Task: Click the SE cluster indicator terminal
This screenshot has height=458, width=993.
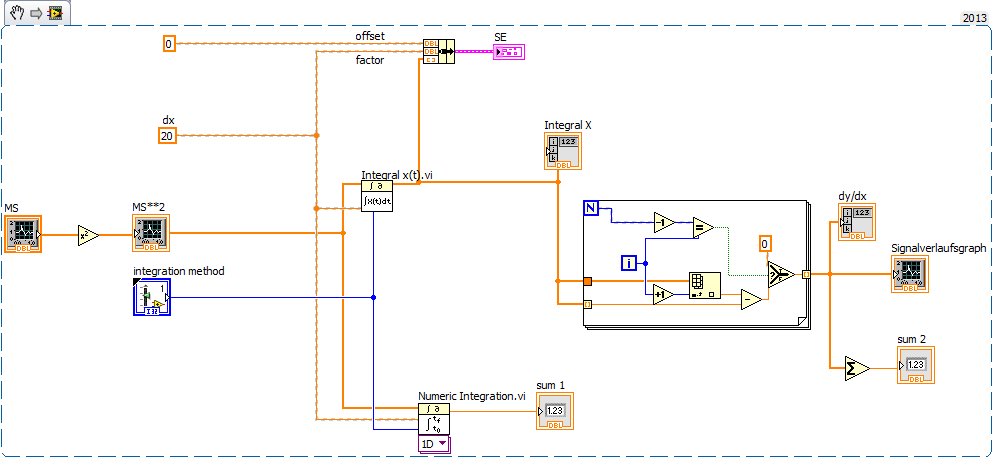Action: point(508,51)
